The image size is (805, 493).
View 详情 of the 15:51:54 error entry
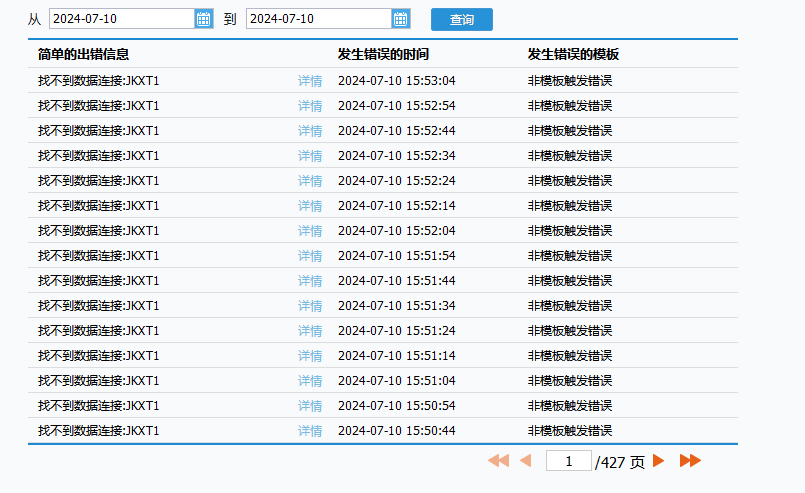tap(310, 256)
